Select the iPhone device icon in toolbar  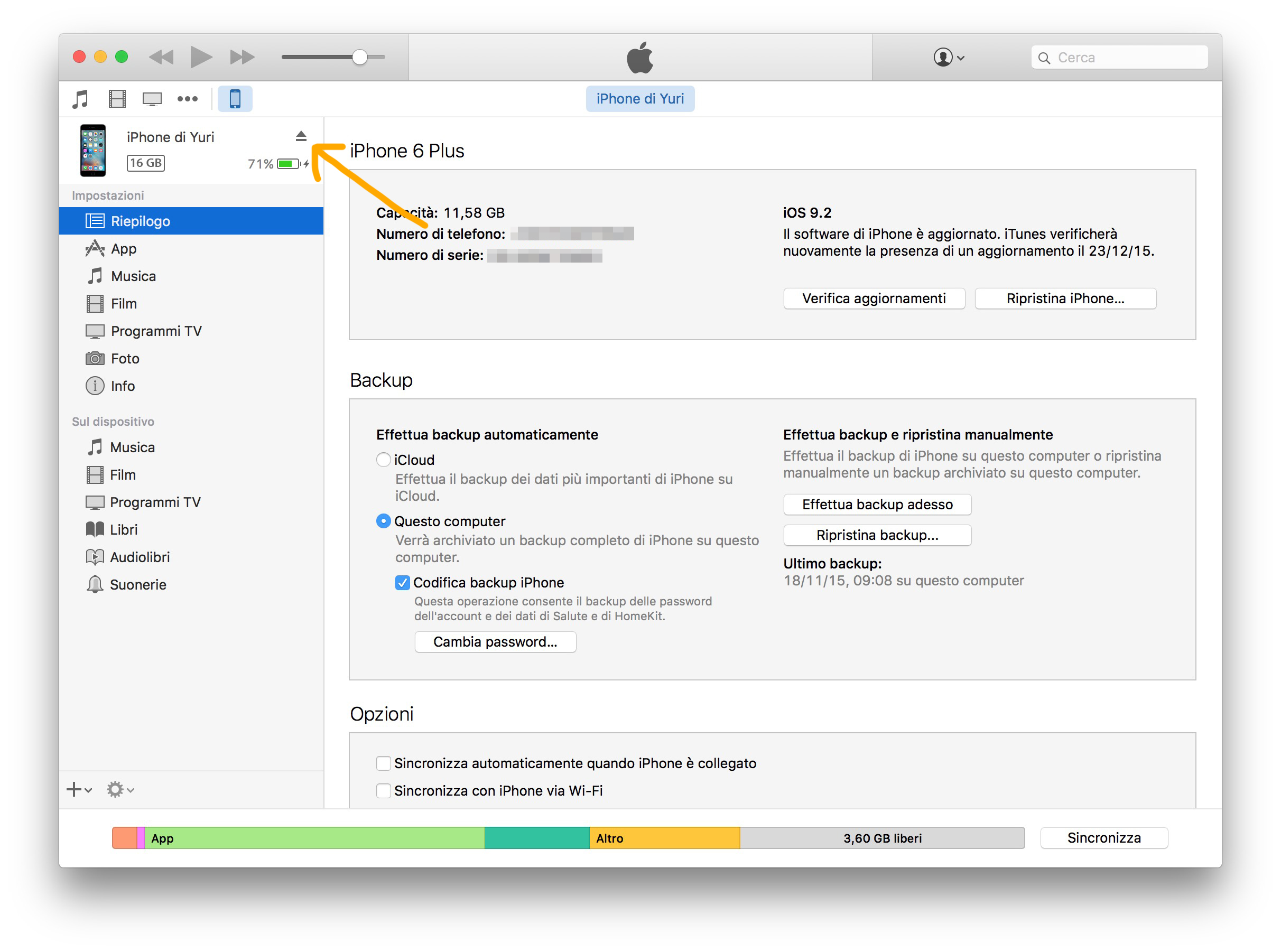click(x=235, y=99)
